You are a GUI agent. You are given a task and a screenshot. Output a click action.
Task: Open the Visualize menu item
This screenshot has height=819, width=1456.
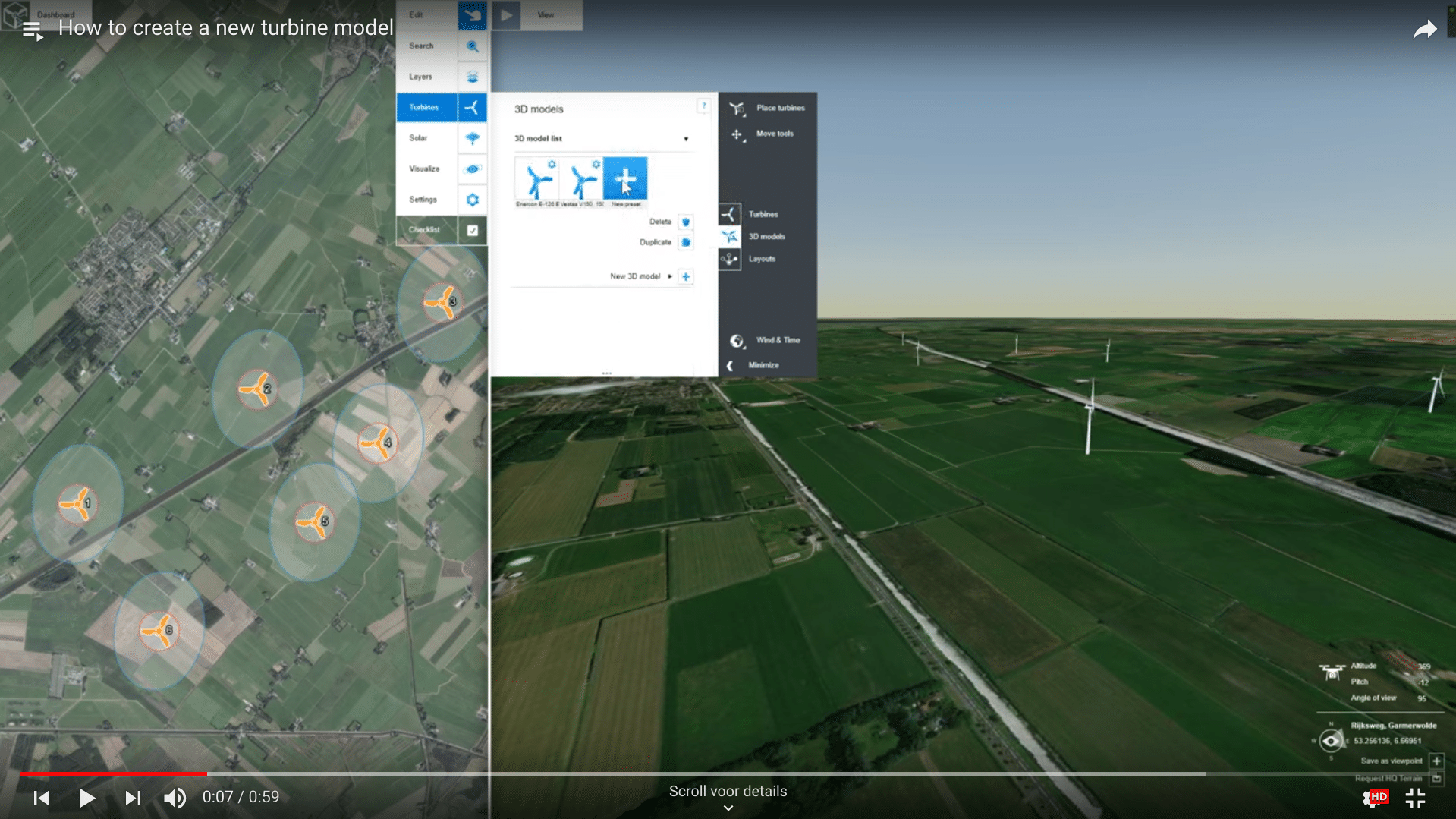coord(424,169)
